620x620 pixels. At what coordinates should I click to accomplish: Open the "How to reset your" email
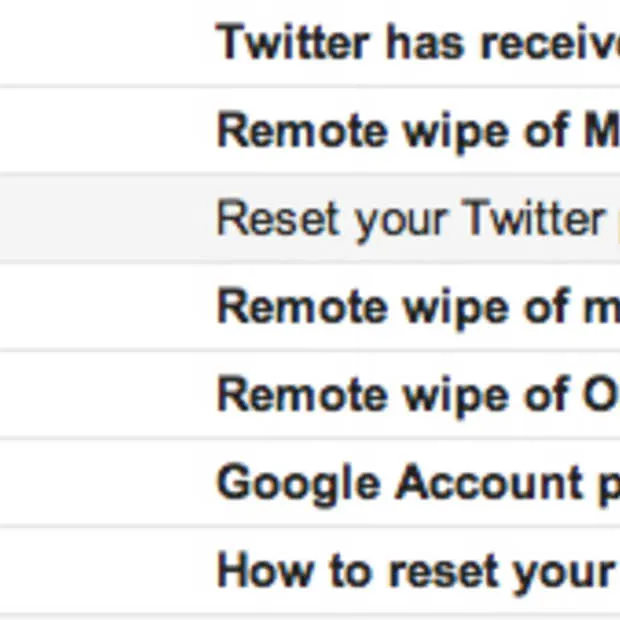point(417,571)
